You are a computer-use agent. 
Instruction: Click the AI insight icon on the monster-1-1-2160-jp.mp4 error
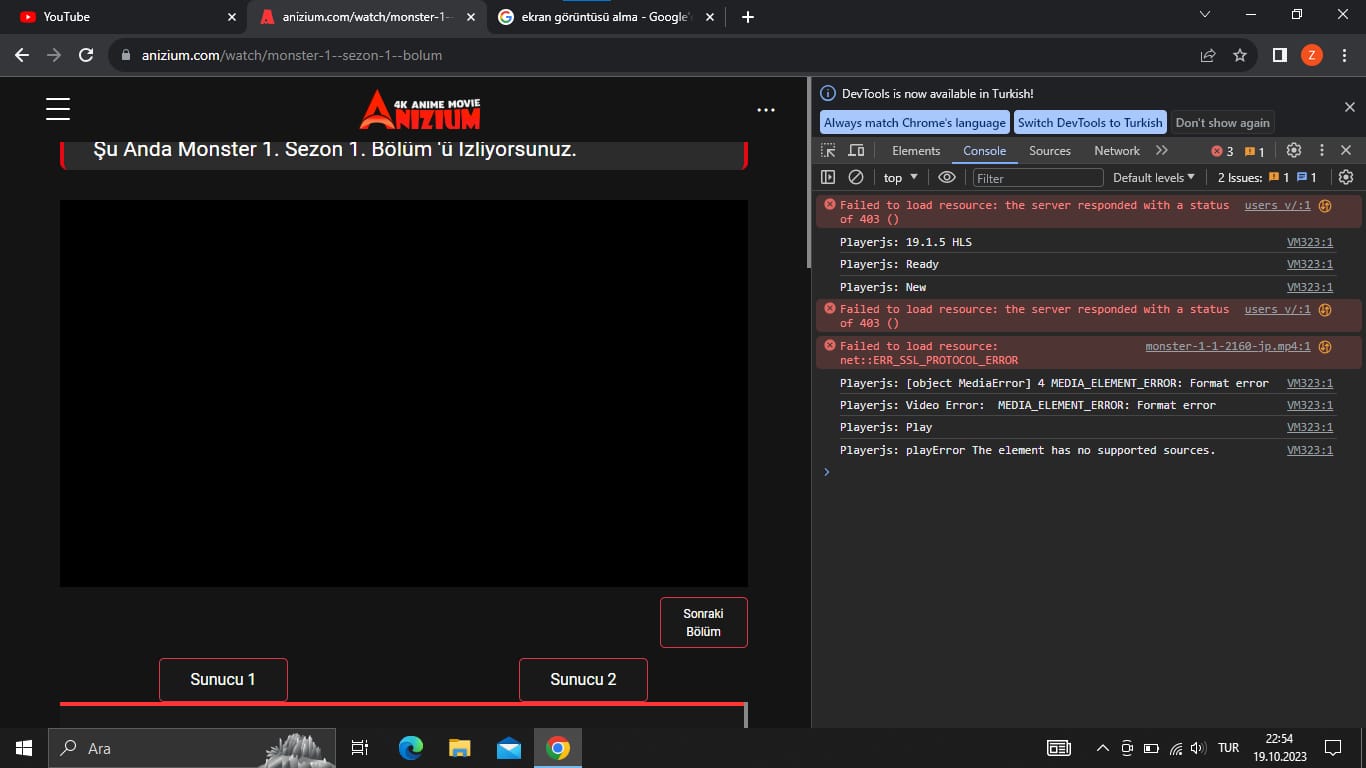point(1325,347)
